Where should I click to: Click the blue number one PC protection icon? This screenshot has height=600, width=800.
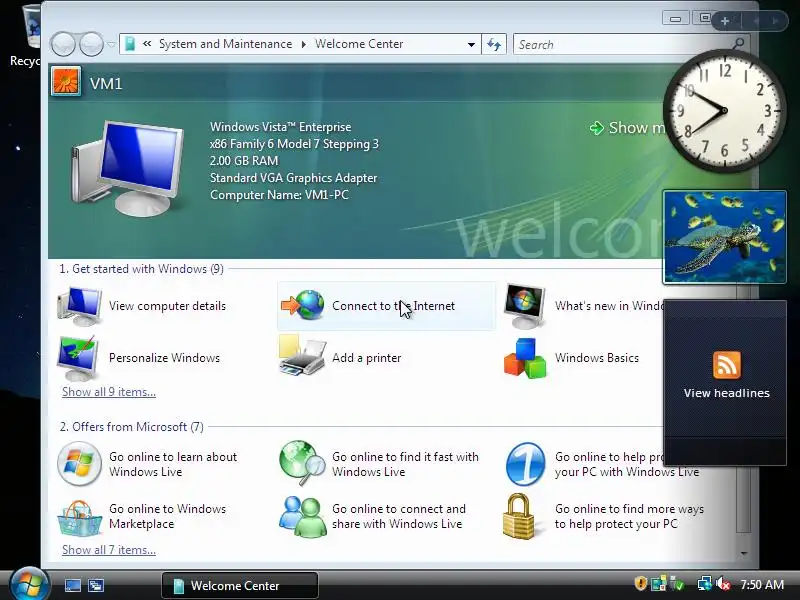click(526, 464)
